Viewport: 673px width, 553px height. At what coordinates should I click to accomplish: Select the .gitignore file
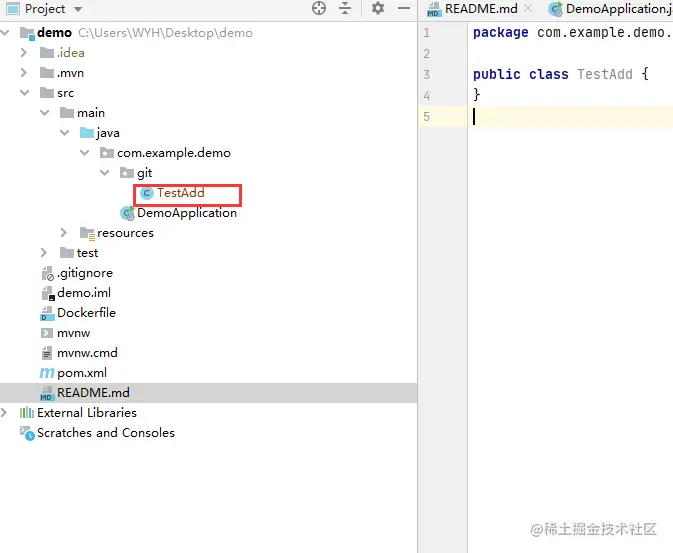point(85,273)
